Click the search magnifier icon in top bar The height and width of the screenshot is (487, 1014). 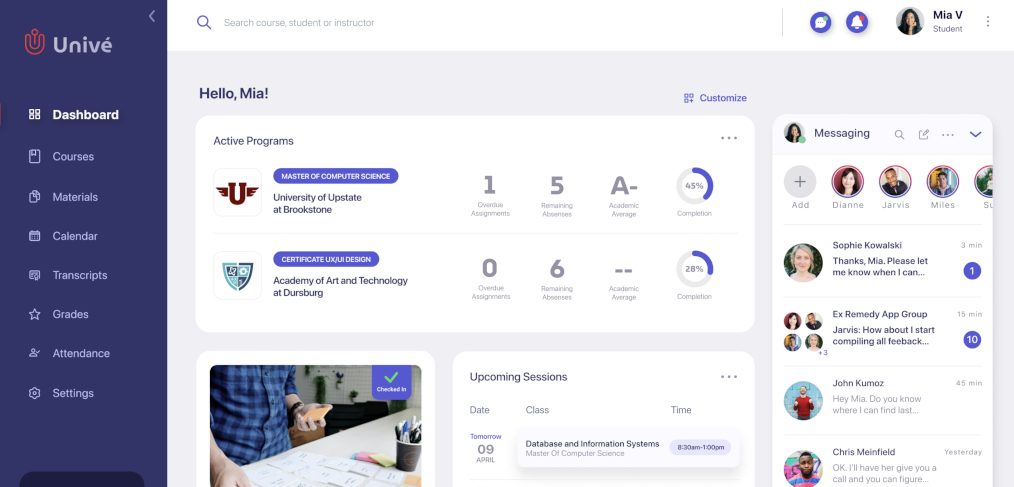pyautogui.click(x=204, y=23)
